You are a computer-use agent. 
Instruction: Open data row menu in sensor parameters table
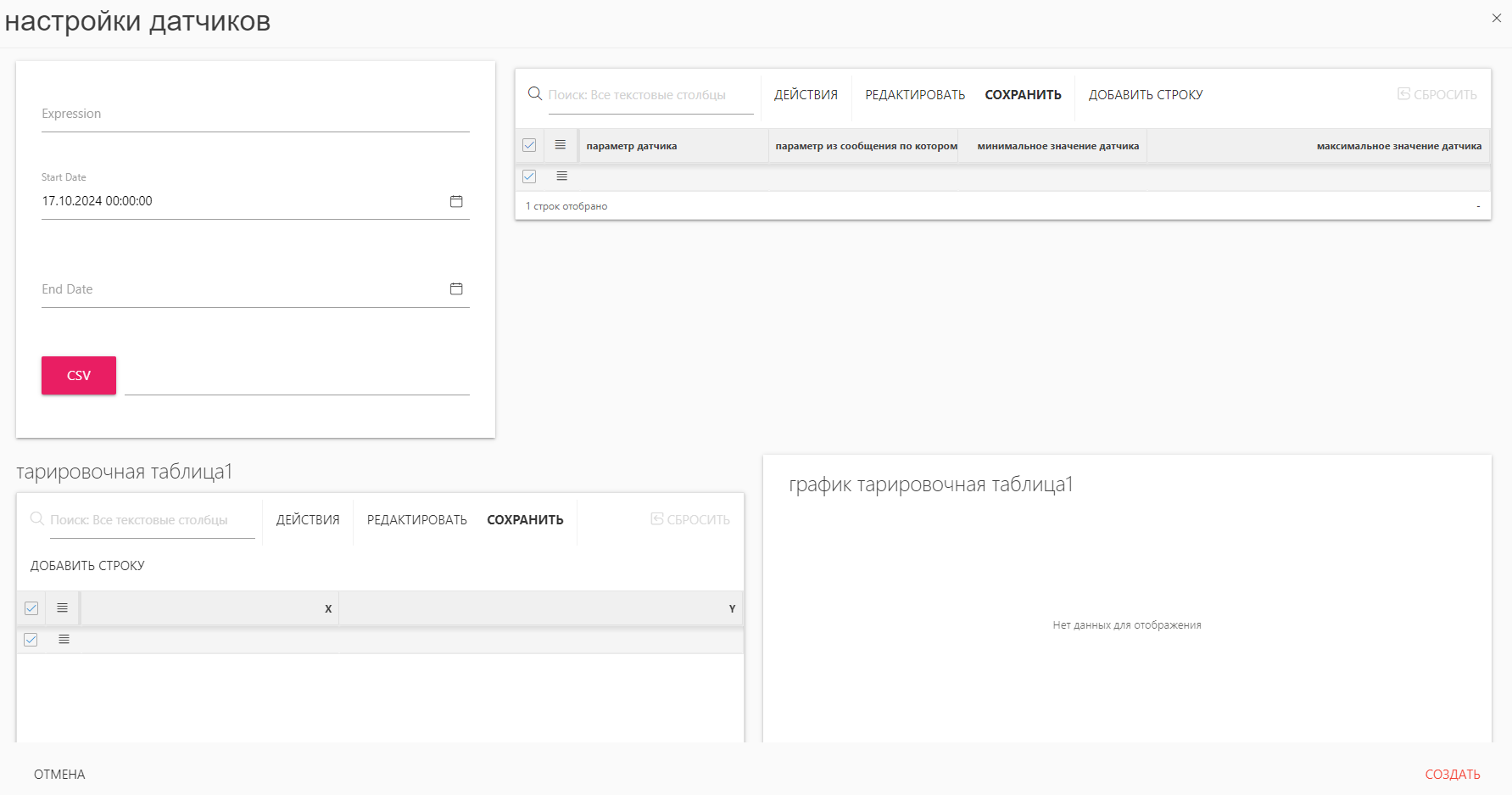(561, 176)
